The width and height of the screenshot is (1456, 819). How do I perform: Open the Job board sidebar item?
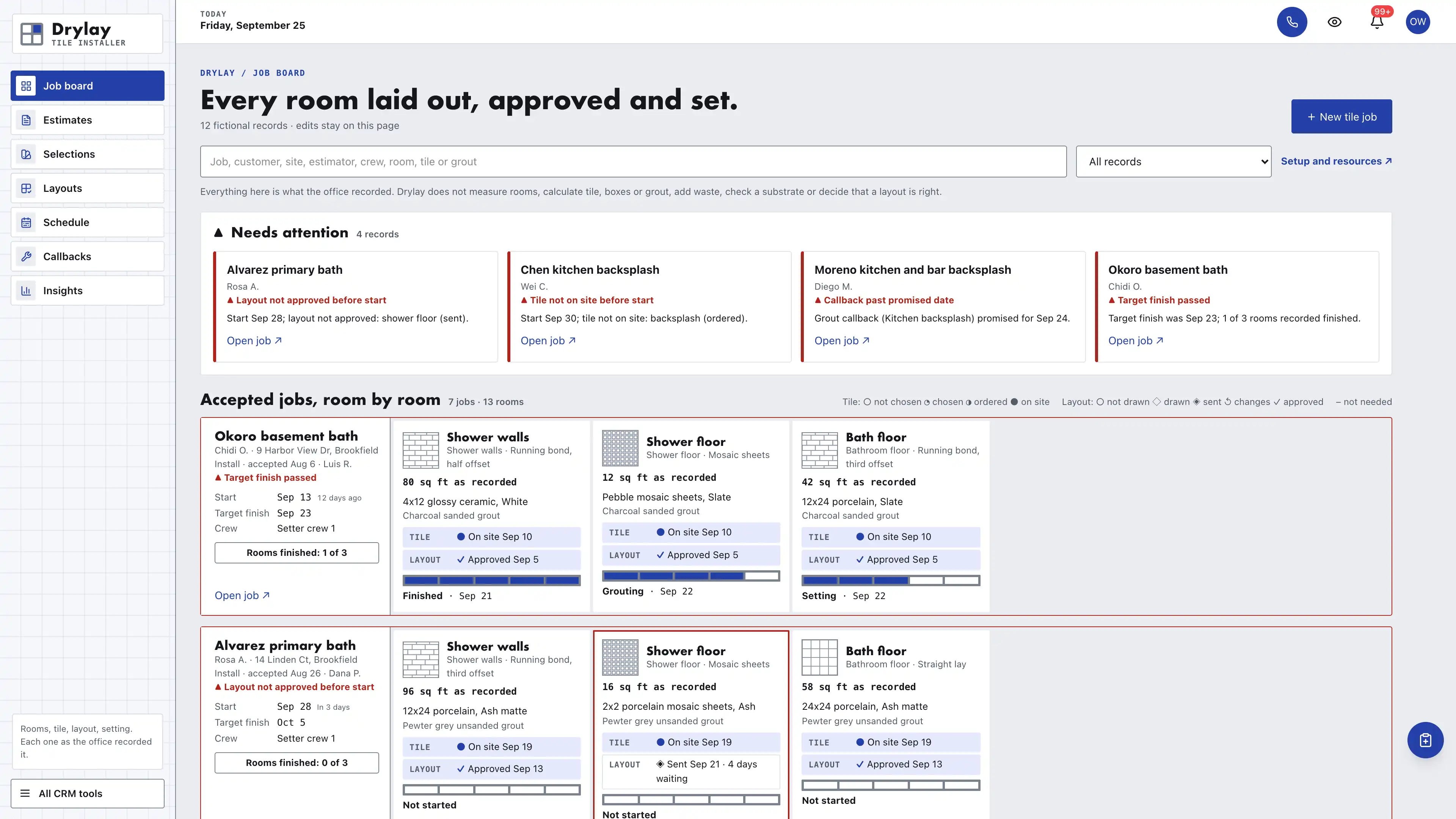point(88,86)
